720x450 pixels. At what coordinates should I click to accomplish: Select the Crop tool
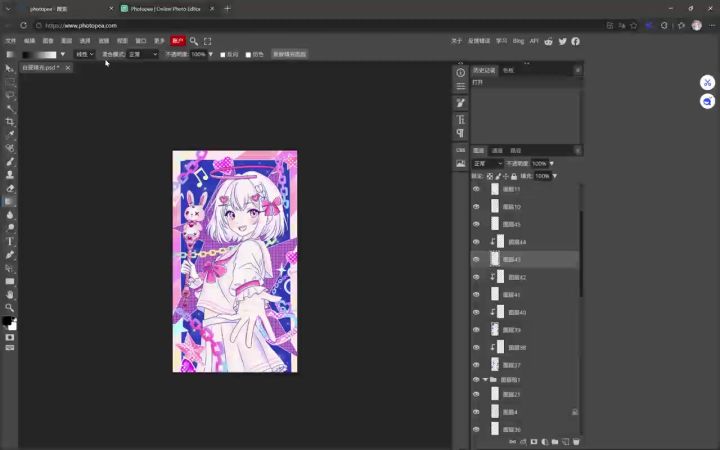(x=9, y=122)
